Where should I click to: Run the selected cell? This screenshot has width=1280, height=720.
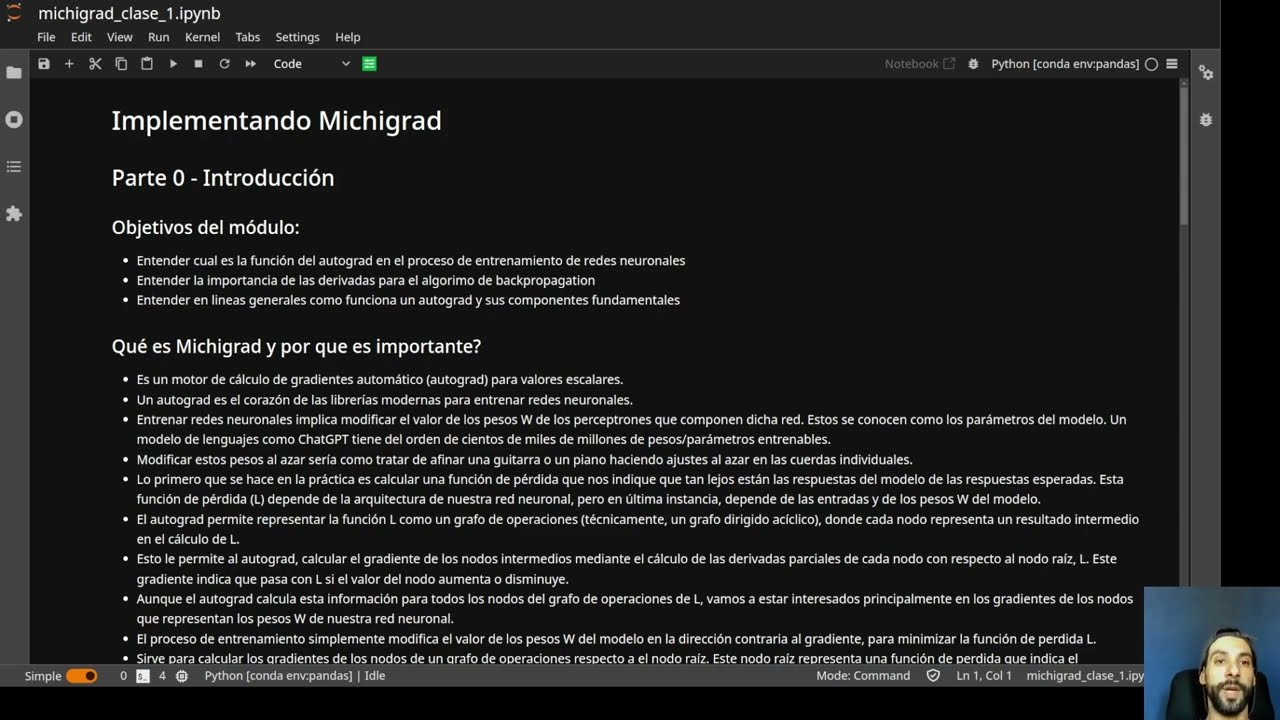[173, 64]
